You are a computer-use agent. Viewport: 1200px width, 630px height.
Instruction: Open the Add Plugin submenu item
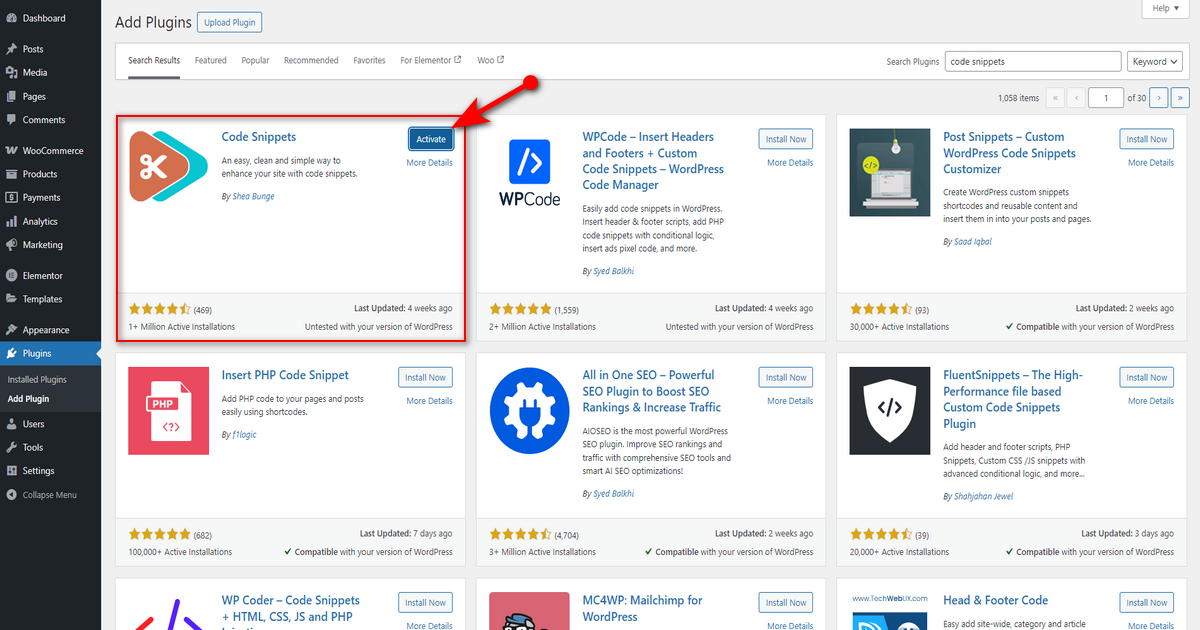pyautogui.click(x=28, y=399)
